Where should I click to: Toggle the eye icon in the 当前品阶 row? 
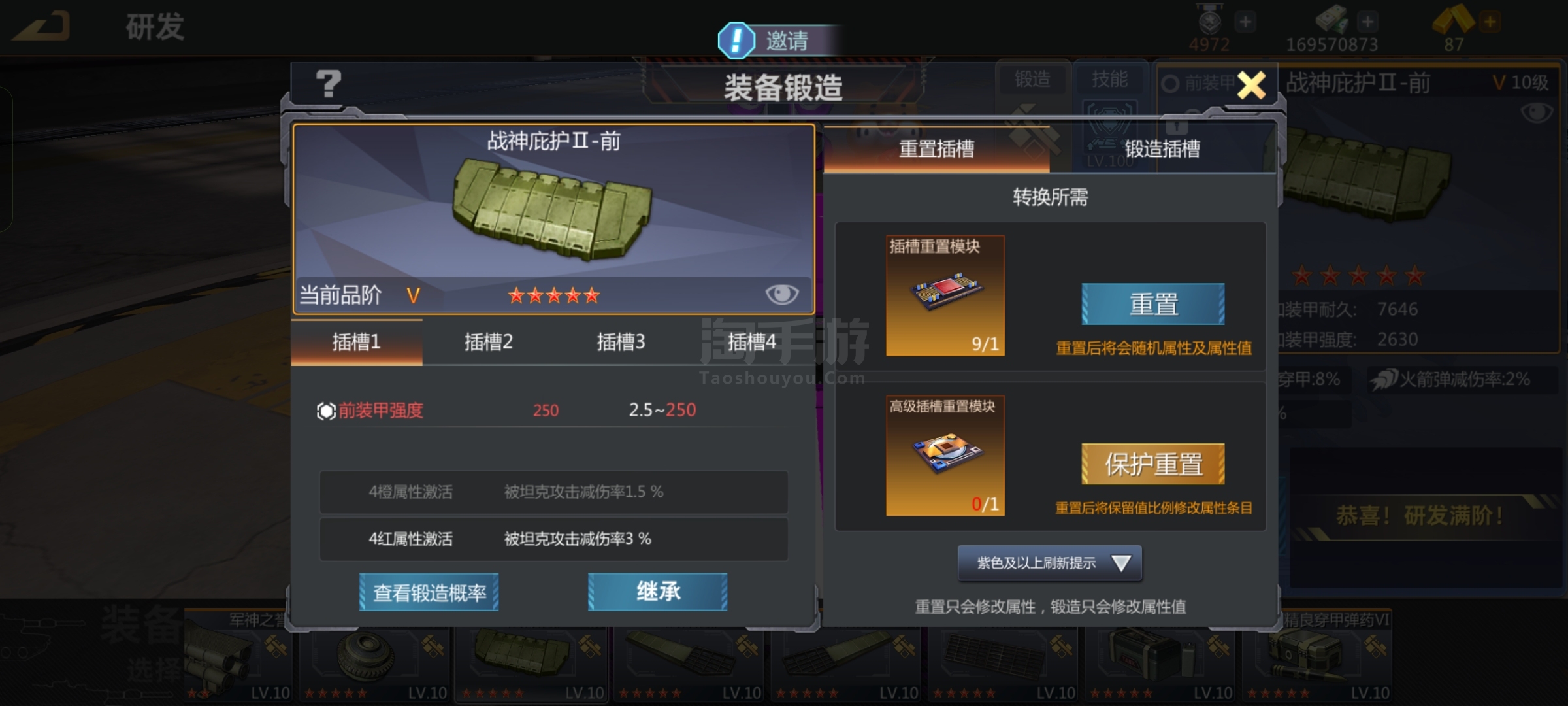click(781, 295)
